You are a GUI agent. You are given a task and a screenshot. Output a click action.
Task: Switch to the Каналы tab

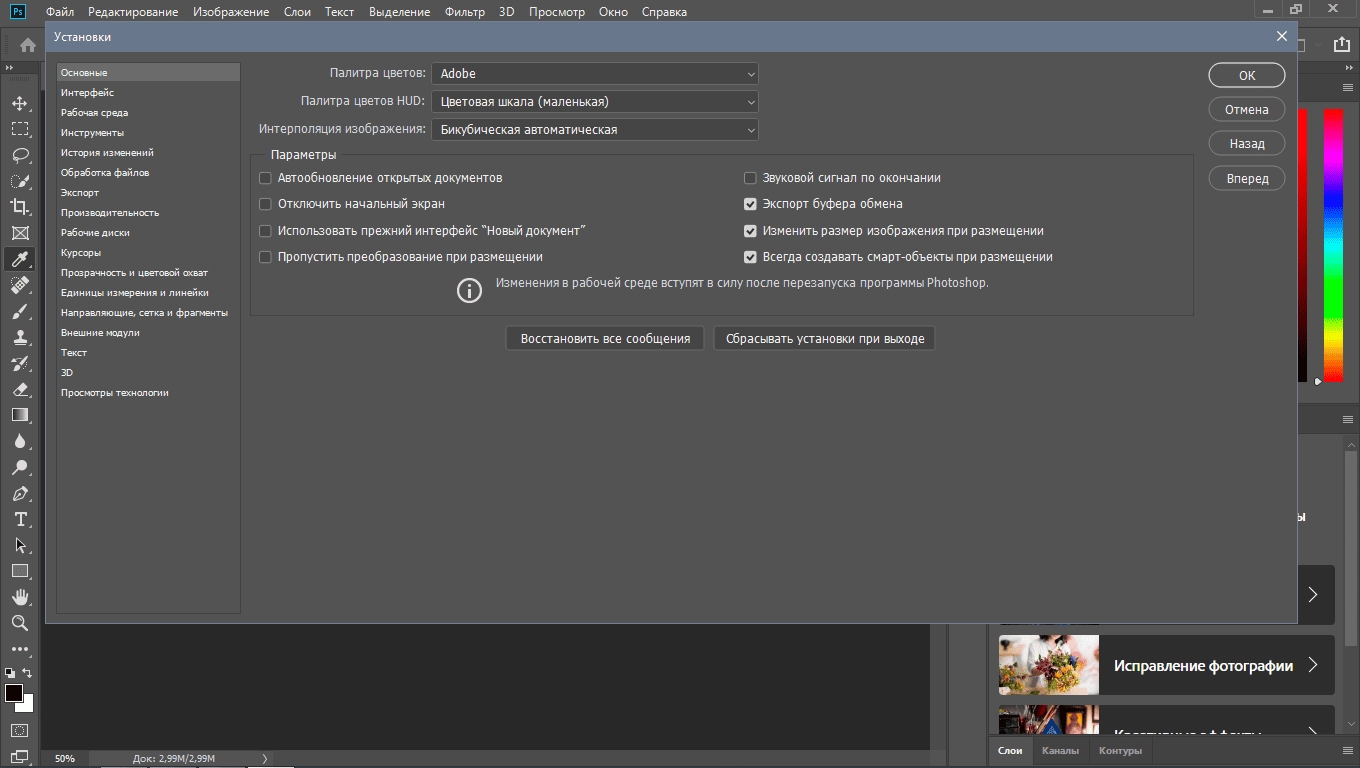(1060, 751)
